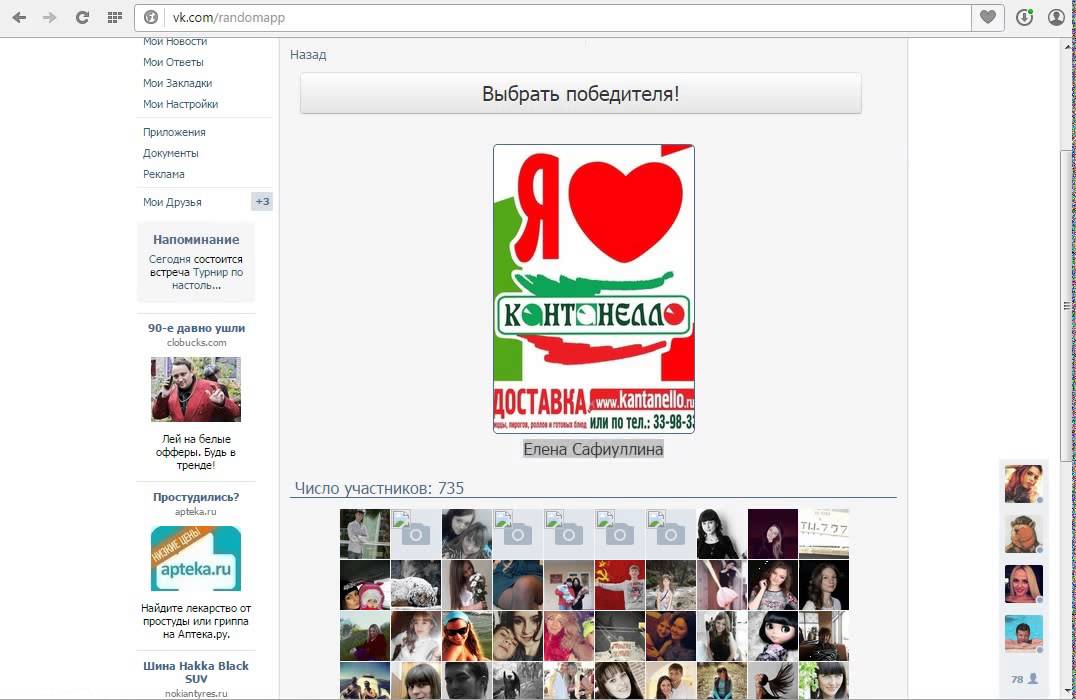The width and height of the screenshot is (1076, 700).
Task: Click the site info globe icon
Action: coord(151,17)
